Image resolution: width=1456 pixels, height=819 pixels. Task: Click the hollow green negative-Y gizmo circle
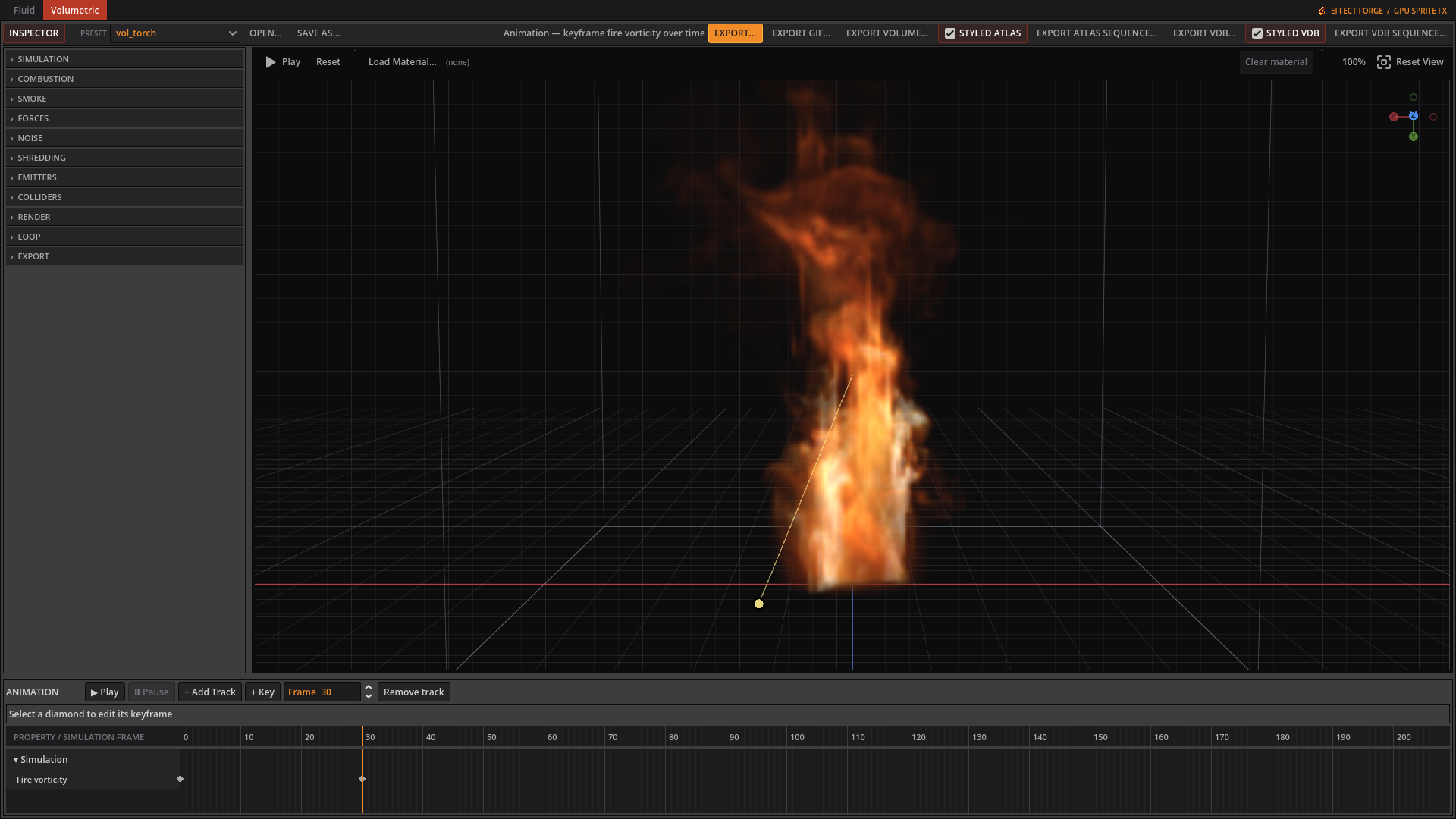point(1414,97)
